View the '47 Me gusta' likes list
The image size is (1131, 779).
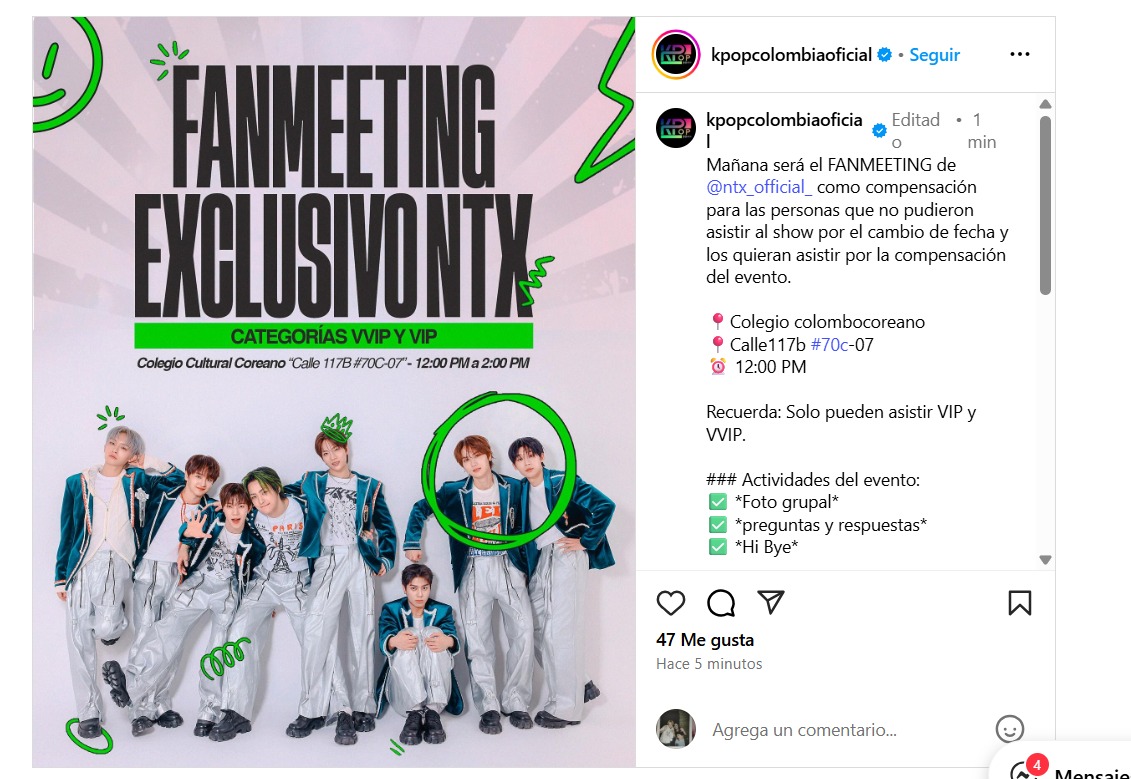tap(705, 640)
